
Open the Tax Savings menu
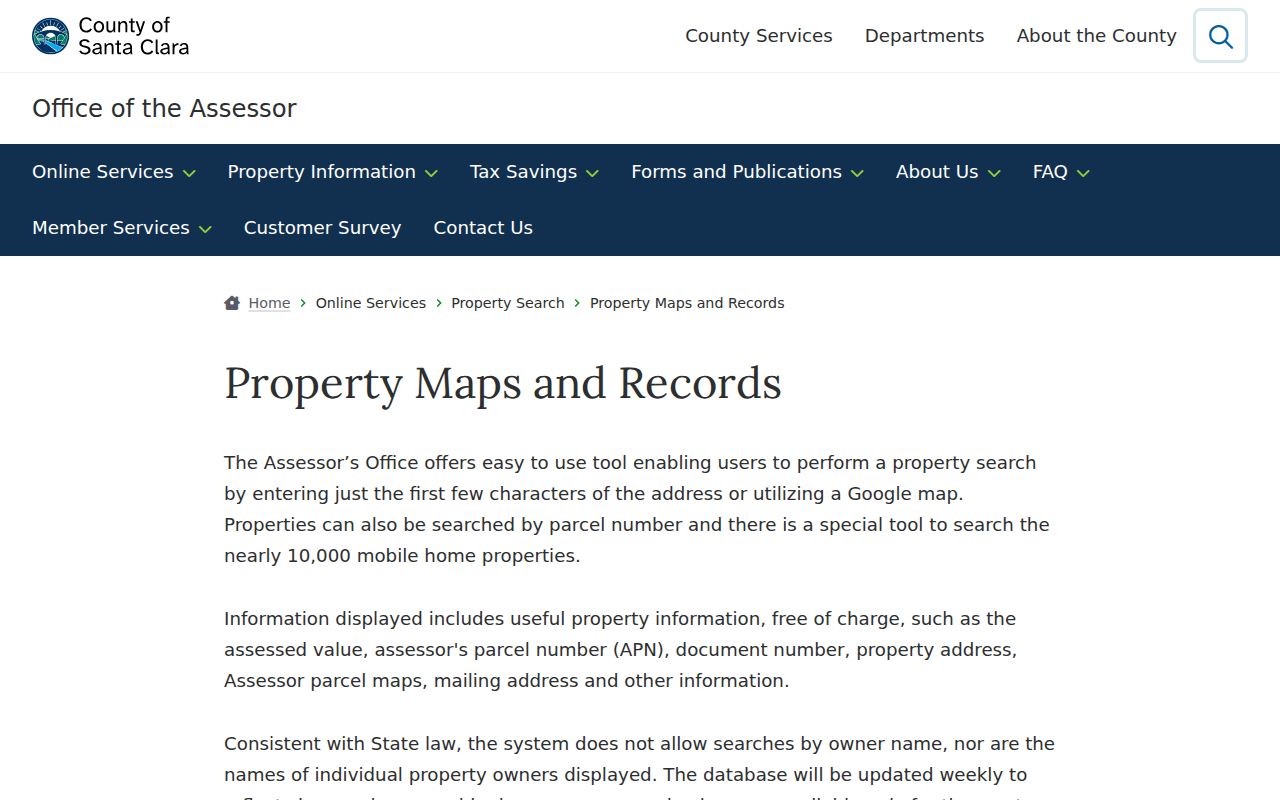click(x=523, y=172)
